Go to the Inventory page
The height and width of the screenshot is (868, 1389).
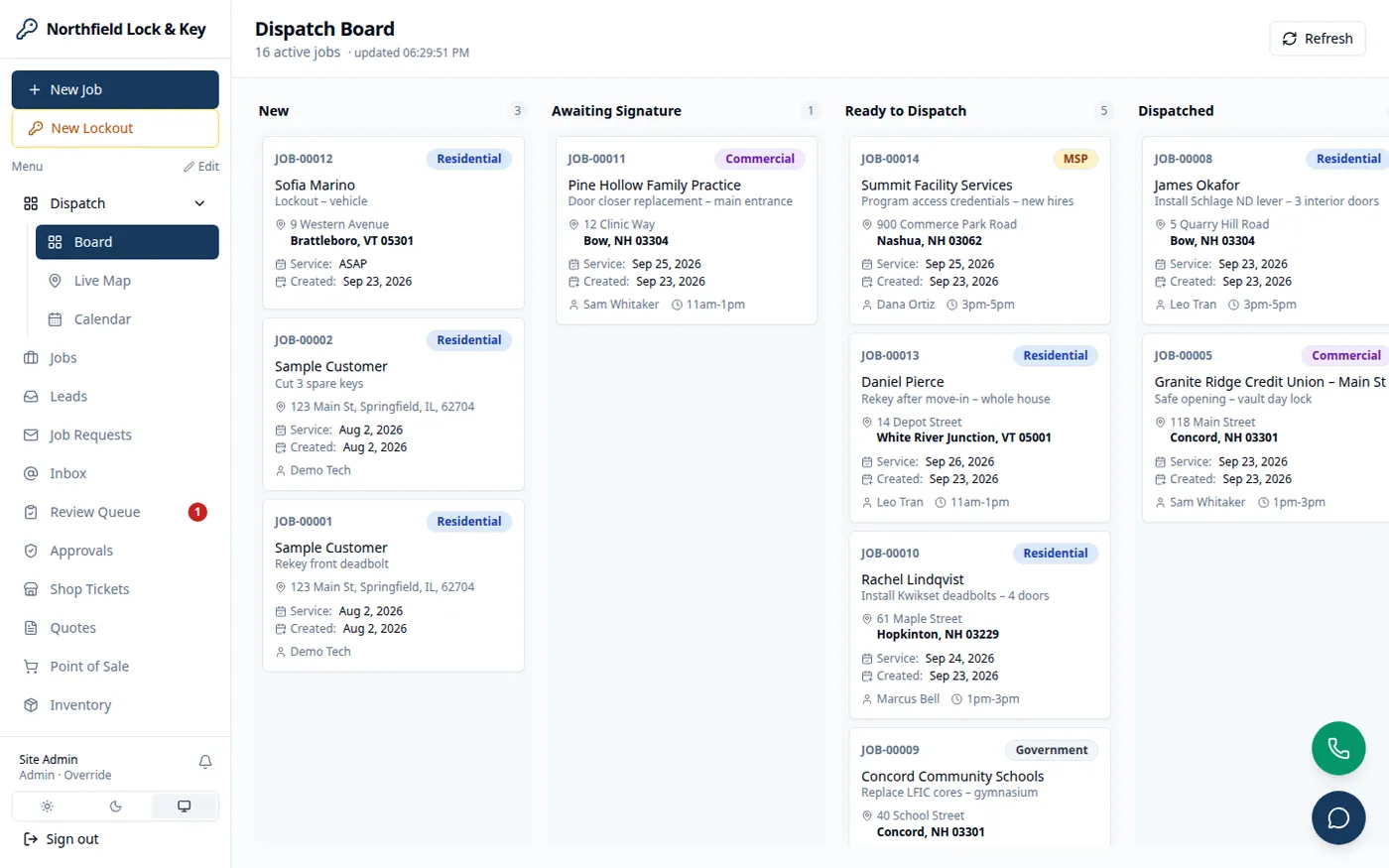[x=115, y=705]
